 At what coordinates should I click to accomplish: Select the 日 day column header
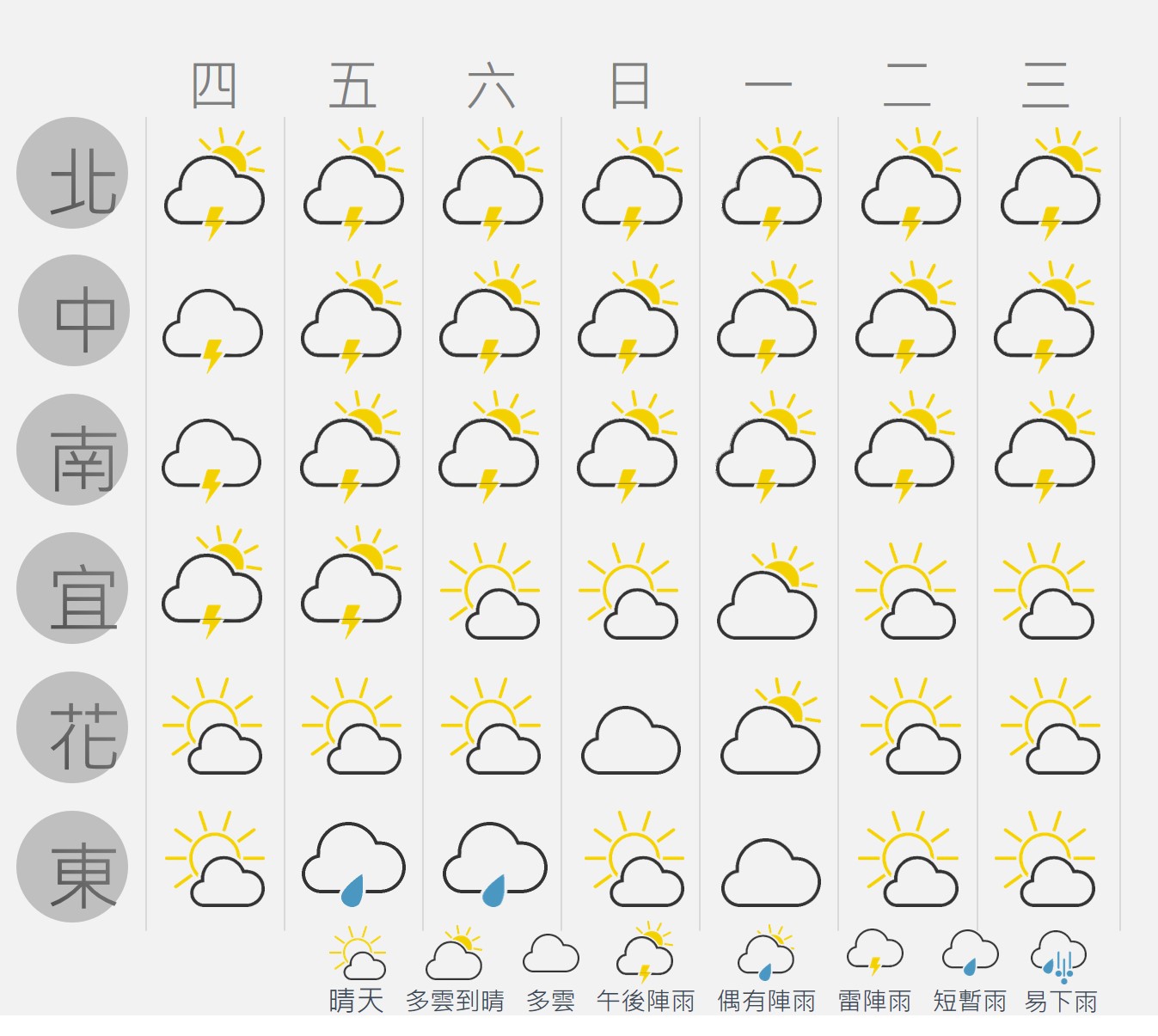click(629, 86)
